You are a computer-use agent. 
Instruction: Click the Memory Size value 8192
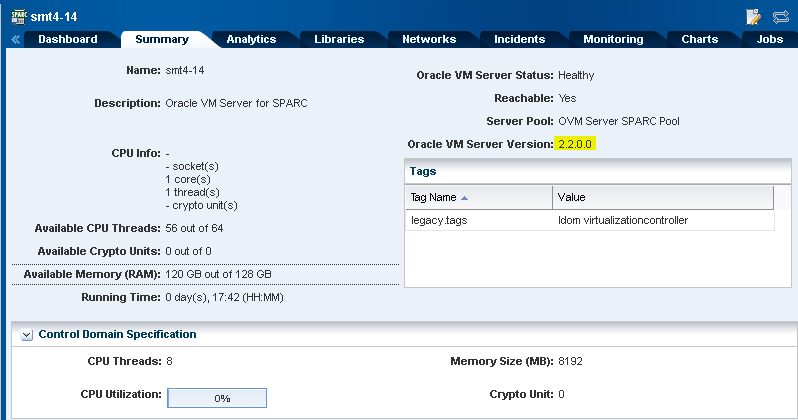pyautogui.click(x=571, y=361)
